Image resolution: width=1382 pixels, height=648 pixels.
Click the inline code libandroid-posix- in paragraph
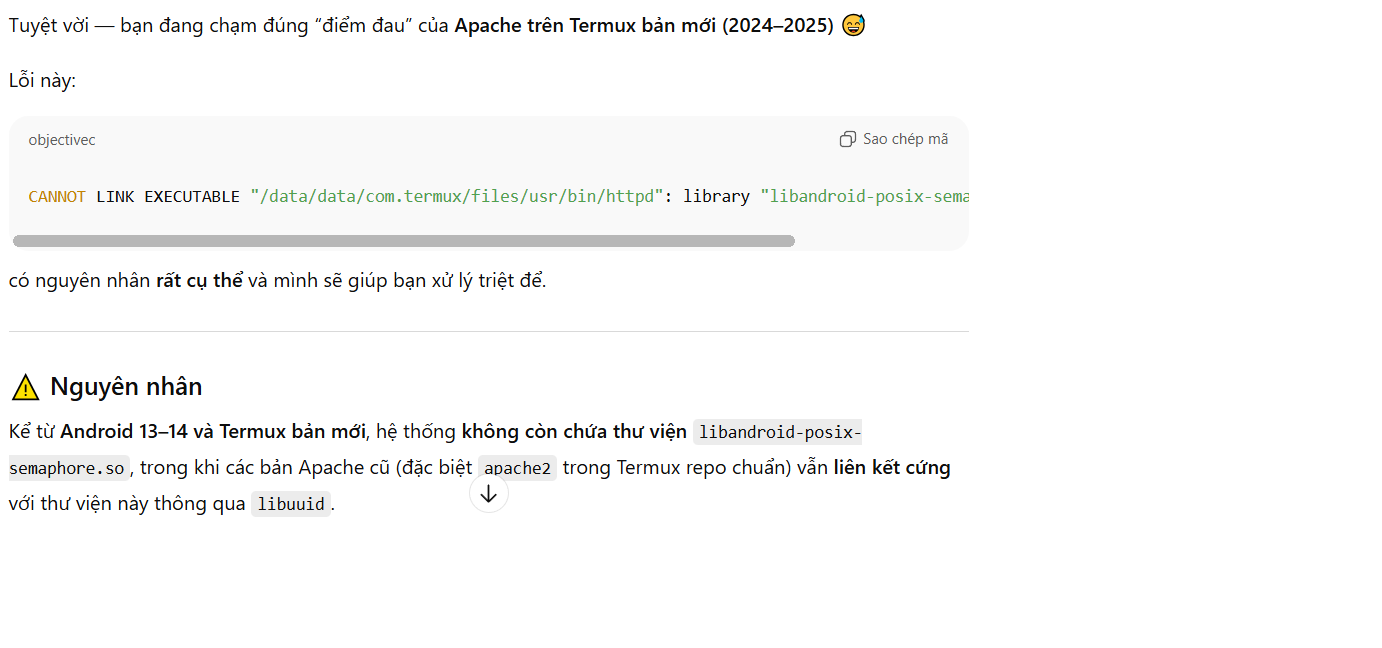pyautogui.click(x=779, y=432)
